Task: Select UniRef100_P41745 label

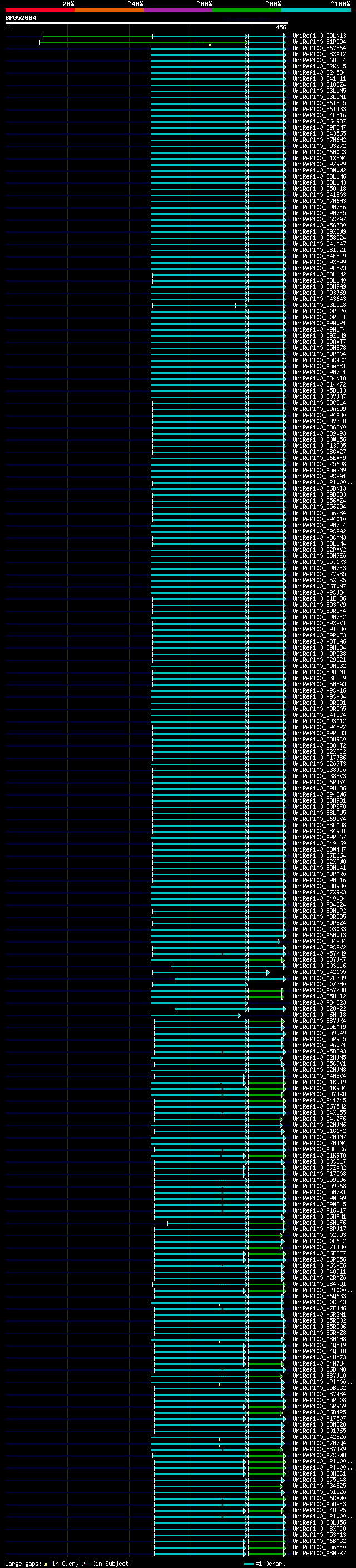Action: pyautogui.click(x=319, y=1100)
